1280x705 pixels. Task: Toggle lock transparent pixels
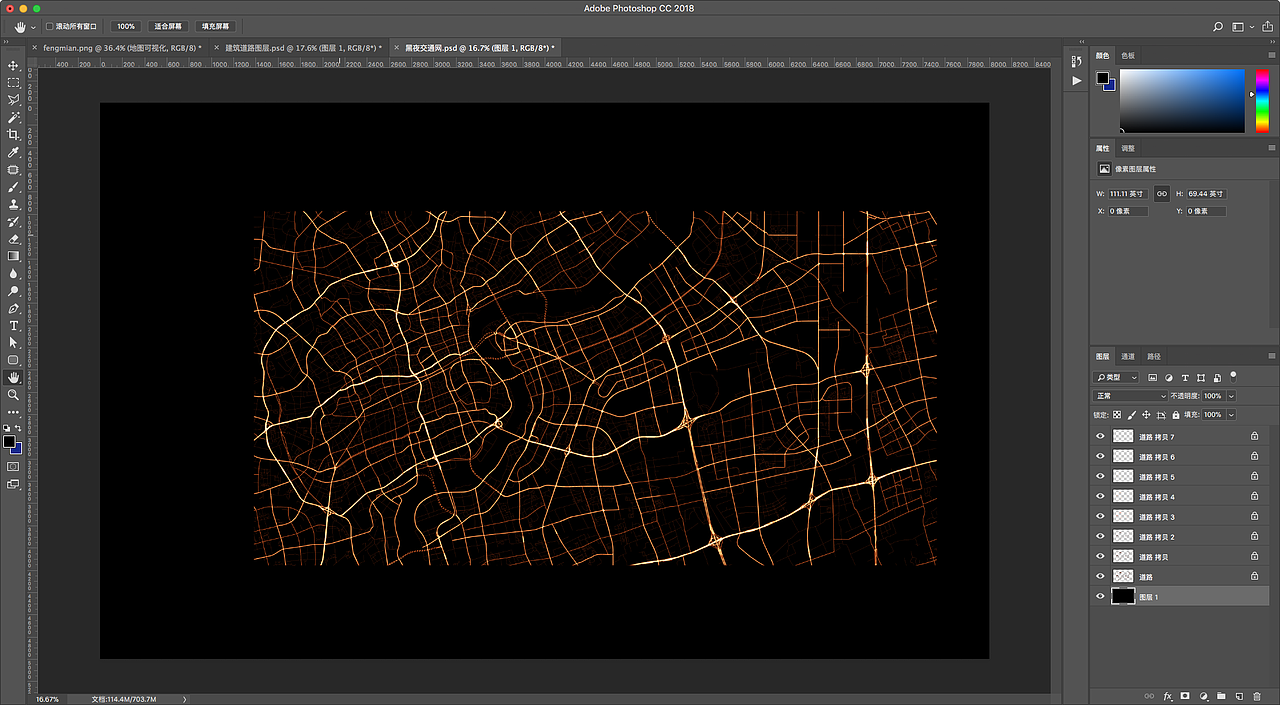pyautogui.click(x=1118, y=414)
